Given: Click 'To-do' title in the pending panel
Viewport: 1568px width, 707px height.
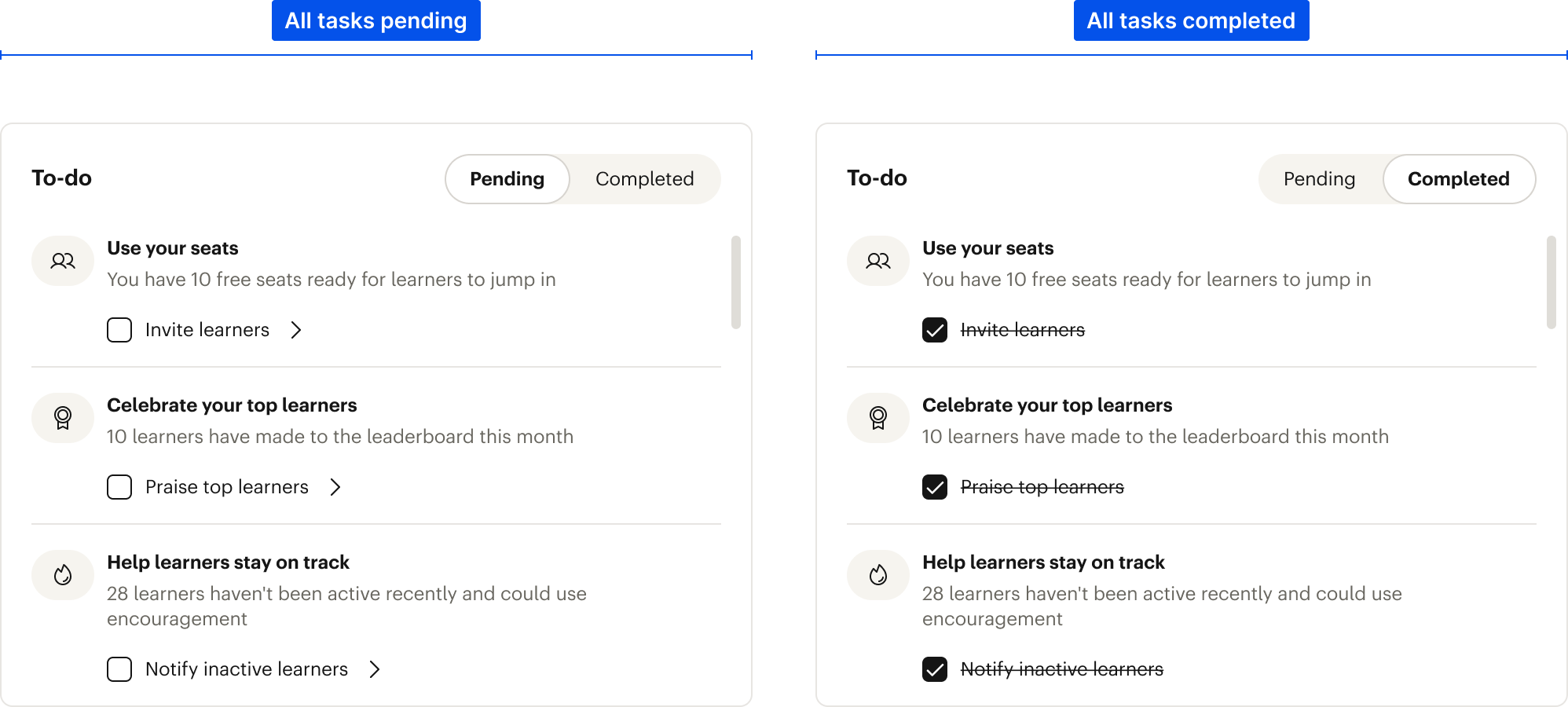Looking at the screenshot, I should tap(62, 178).
